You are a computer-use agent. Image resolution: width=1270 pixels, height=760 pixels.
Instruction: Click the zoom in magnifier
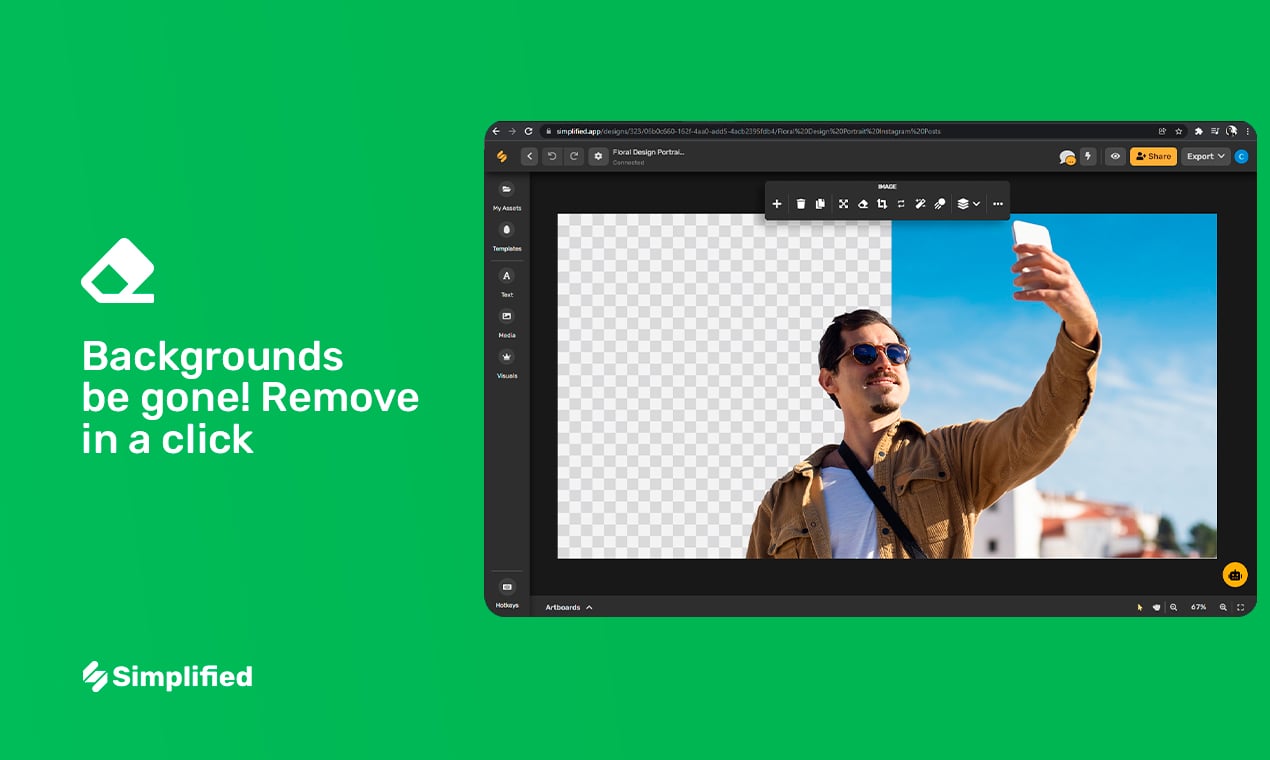click(1222, 607)
